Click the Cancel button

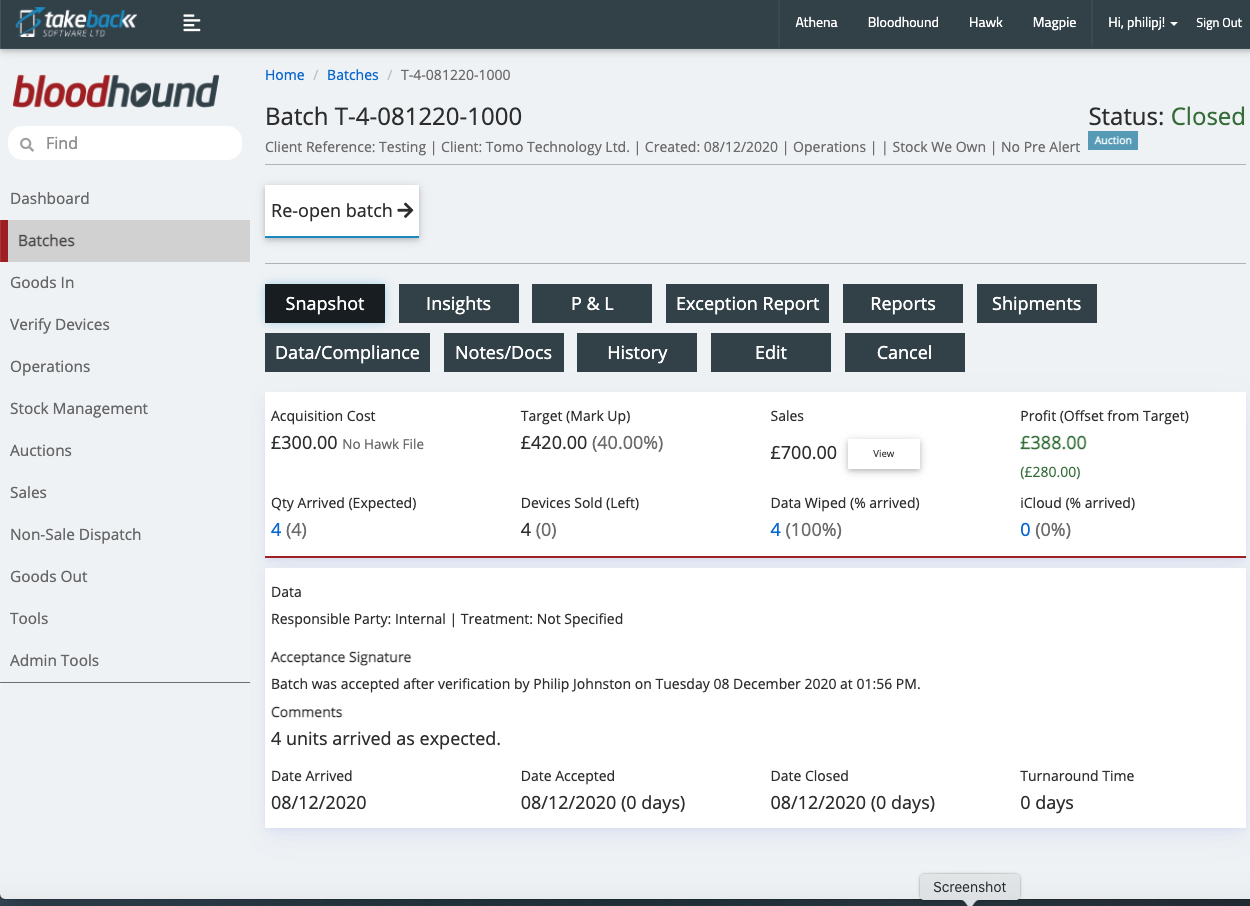pyautogui.click(x=905, y=353)
